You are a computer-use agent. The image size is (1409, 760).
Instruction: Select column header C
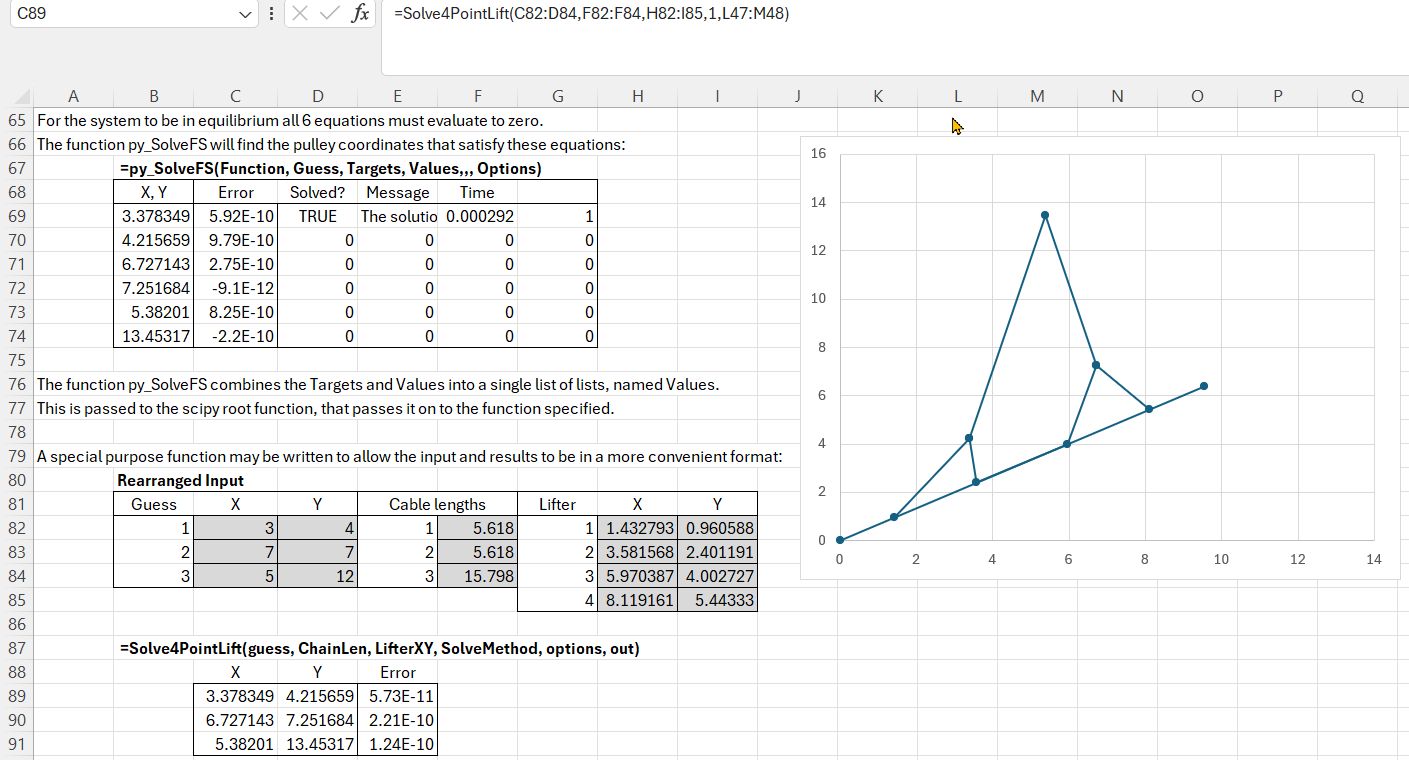pos(235,97)
